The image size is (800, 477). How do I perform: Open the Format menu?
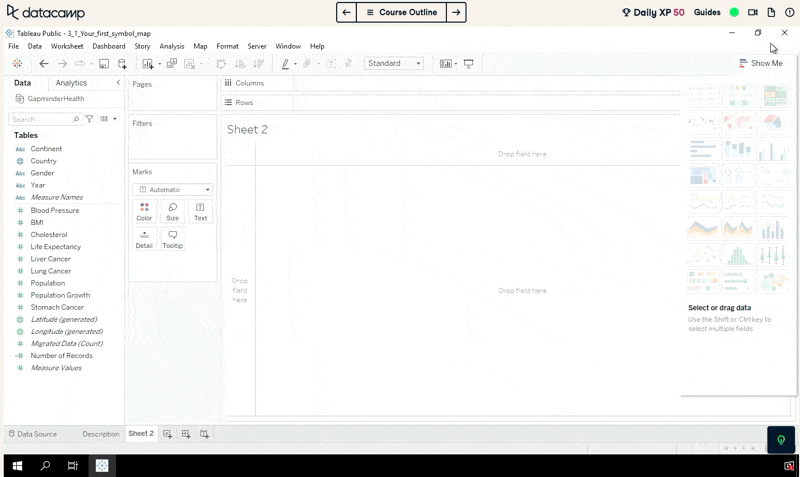(x=227, y=46)
